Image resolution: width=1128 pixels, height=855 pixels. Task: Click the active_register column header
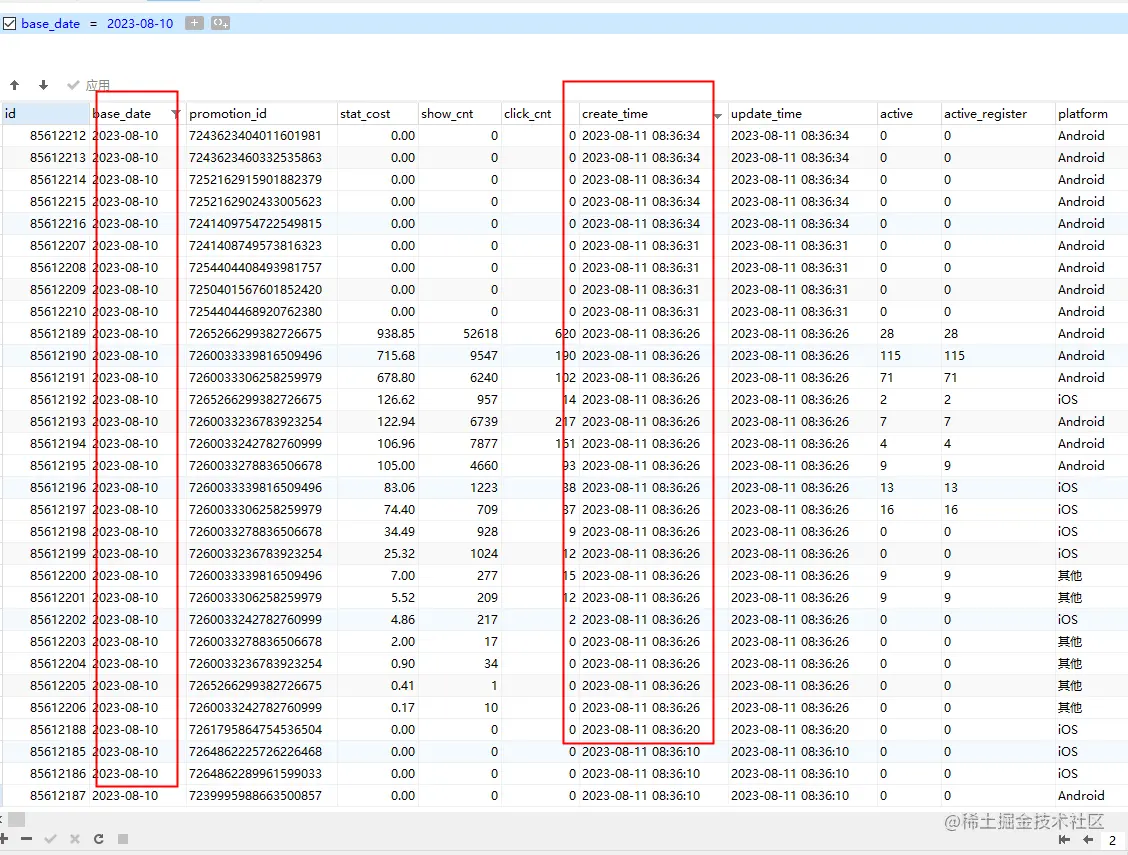[998, 114]
